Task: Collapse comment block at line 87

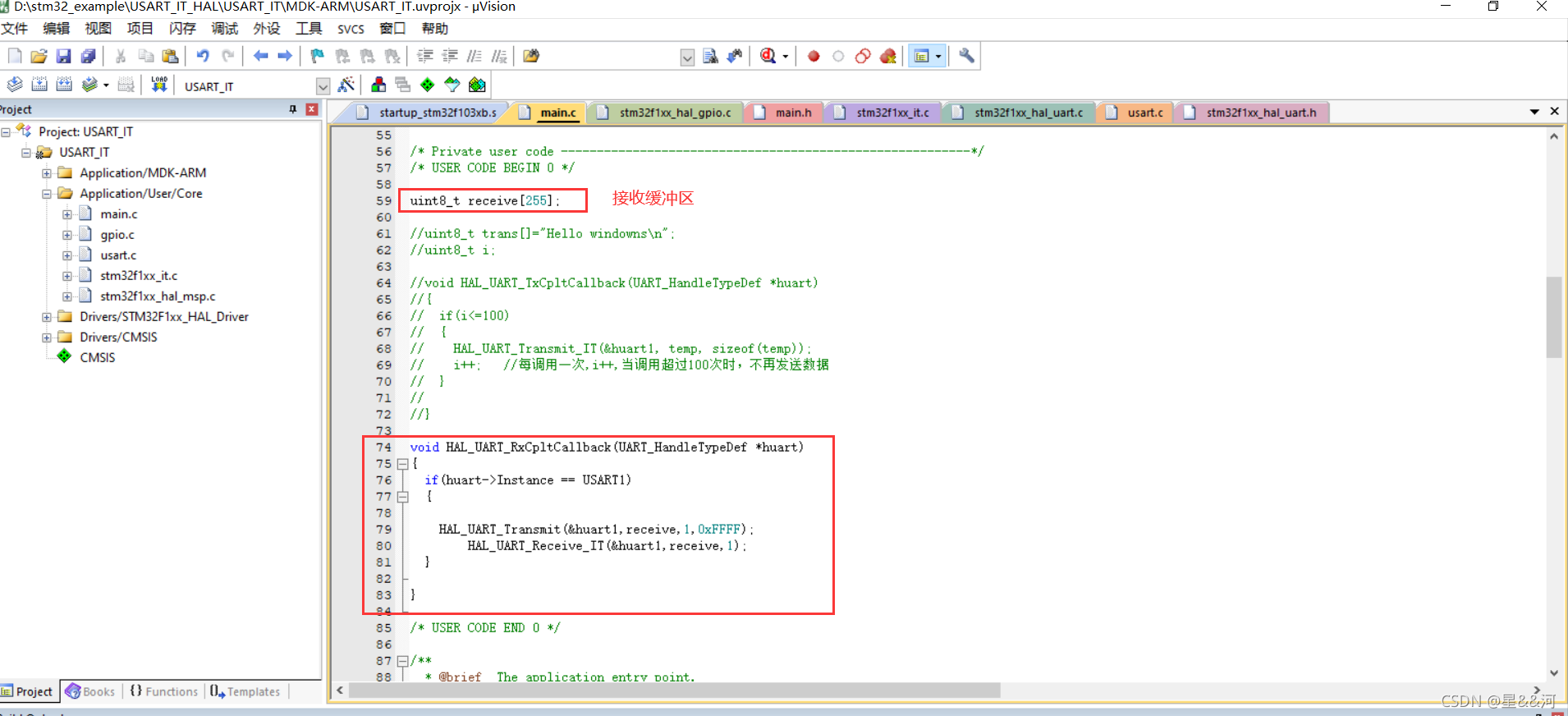Action: (x=403, y=661)
